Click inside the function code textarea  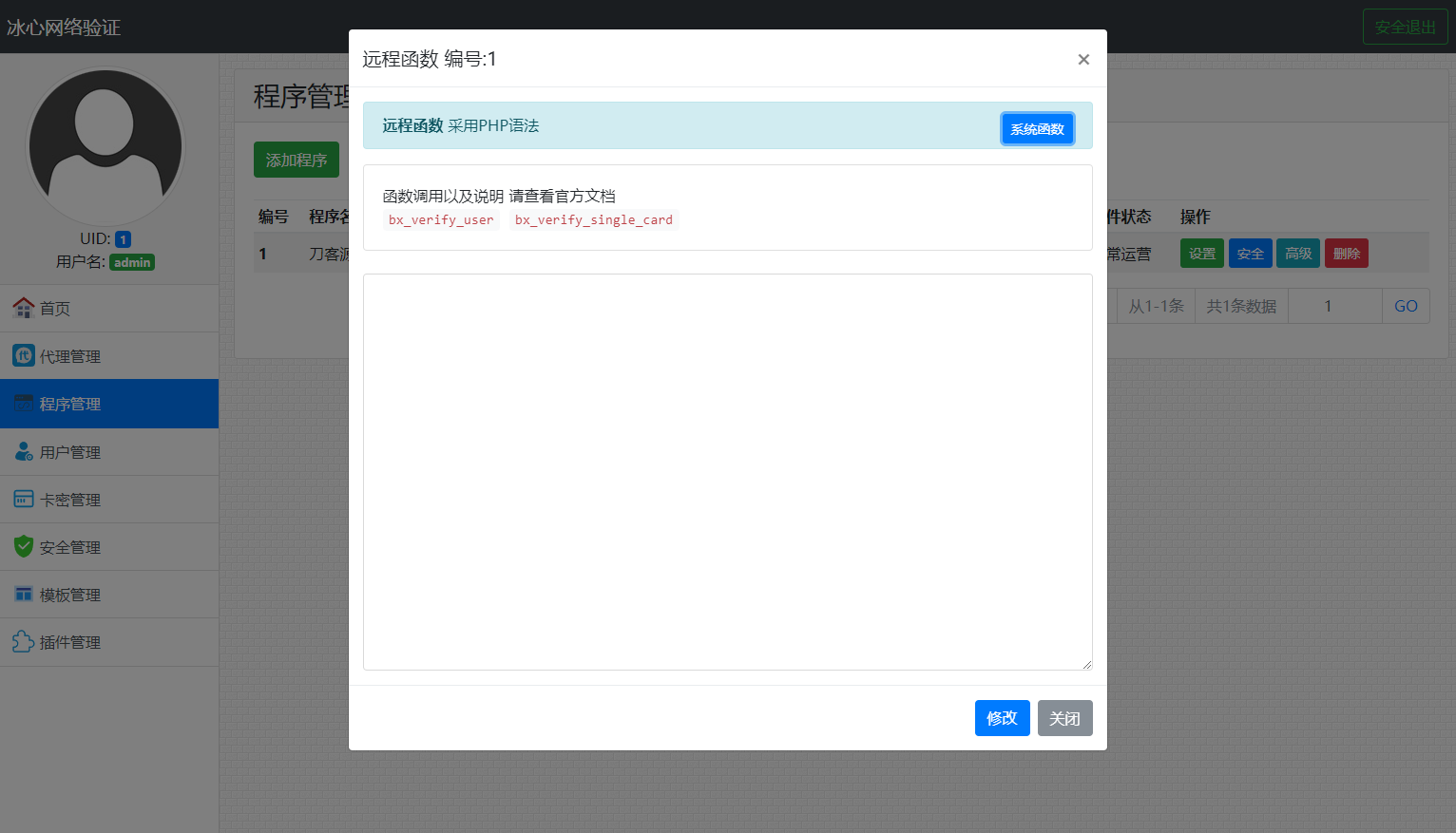coord(728,472)
